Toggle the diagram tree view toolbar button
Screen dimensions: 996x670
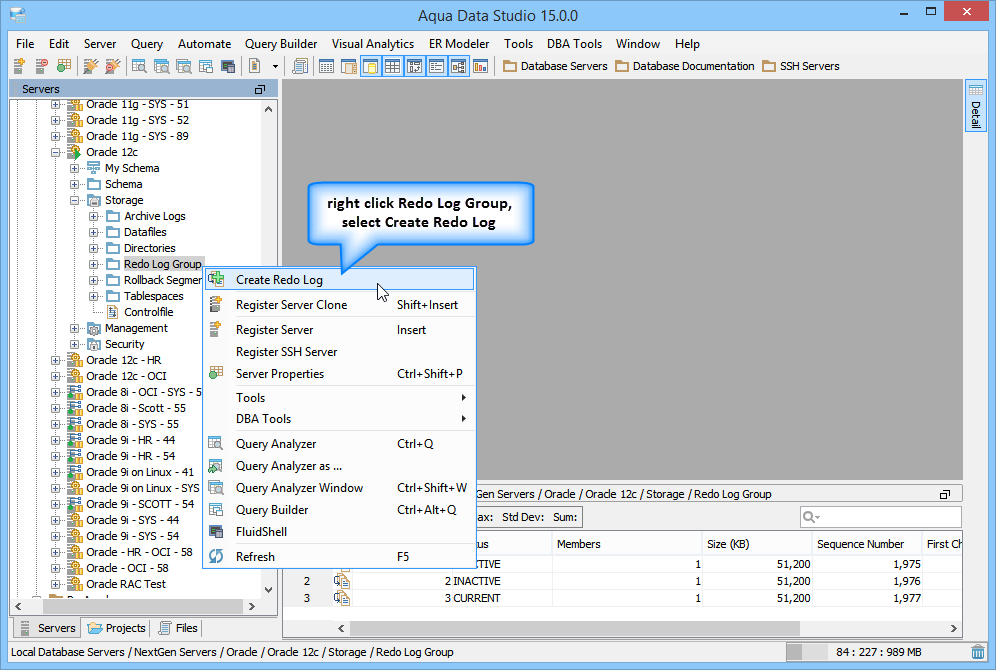tap(459, 65)
